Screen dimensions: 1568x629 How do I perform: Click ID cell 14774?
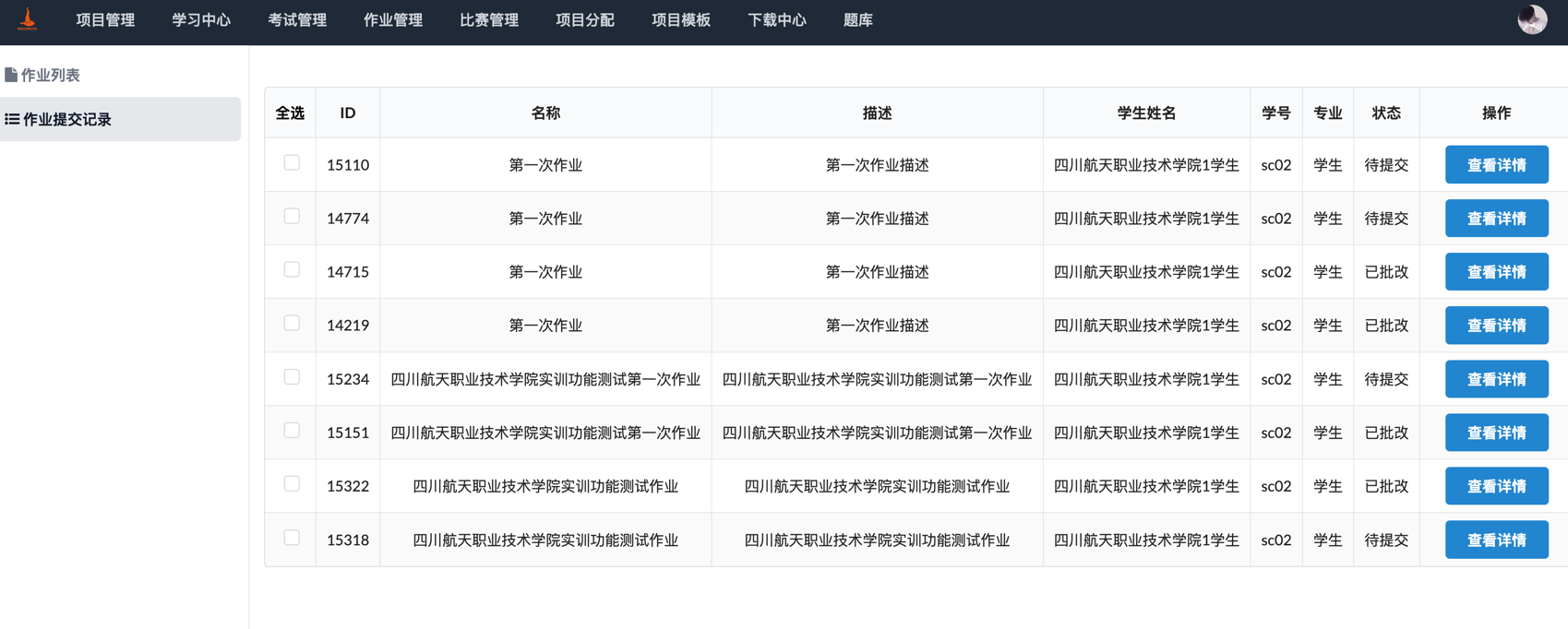[348, 219]
